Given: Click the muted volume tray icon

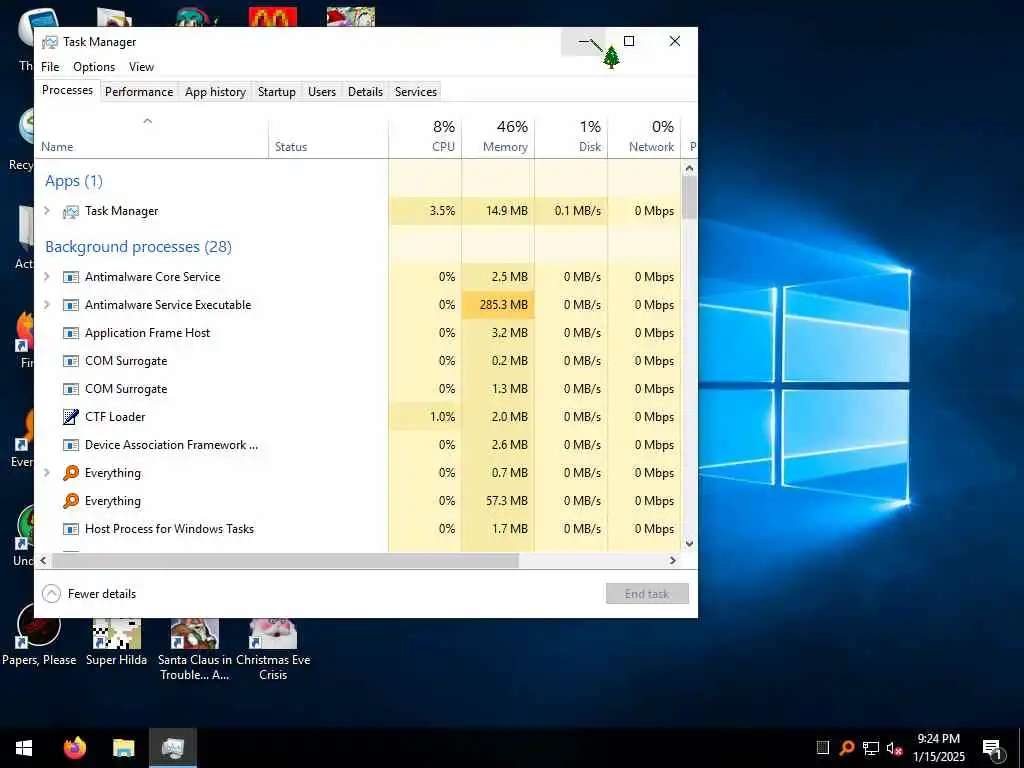Looking at the screenshot, I should [x=894, y=748].
